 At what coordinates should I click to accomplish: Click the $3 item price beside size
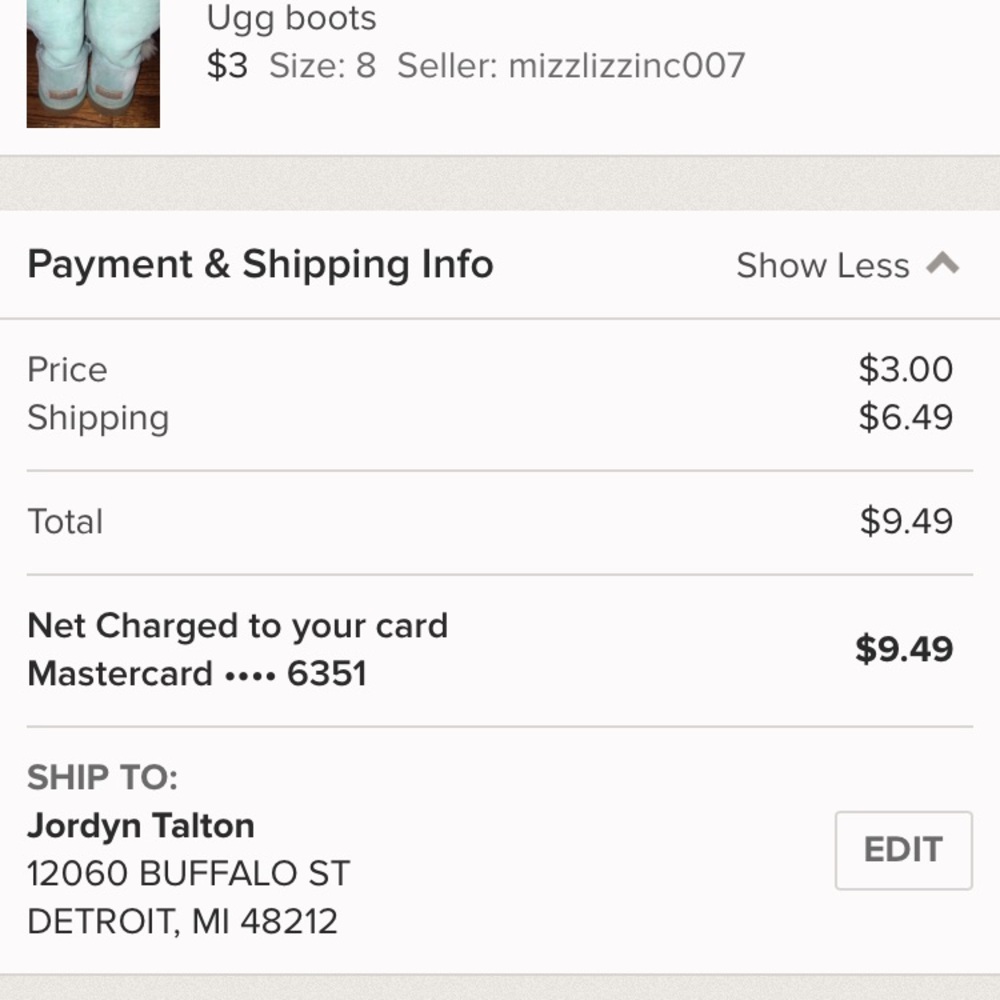coord(227,66)
